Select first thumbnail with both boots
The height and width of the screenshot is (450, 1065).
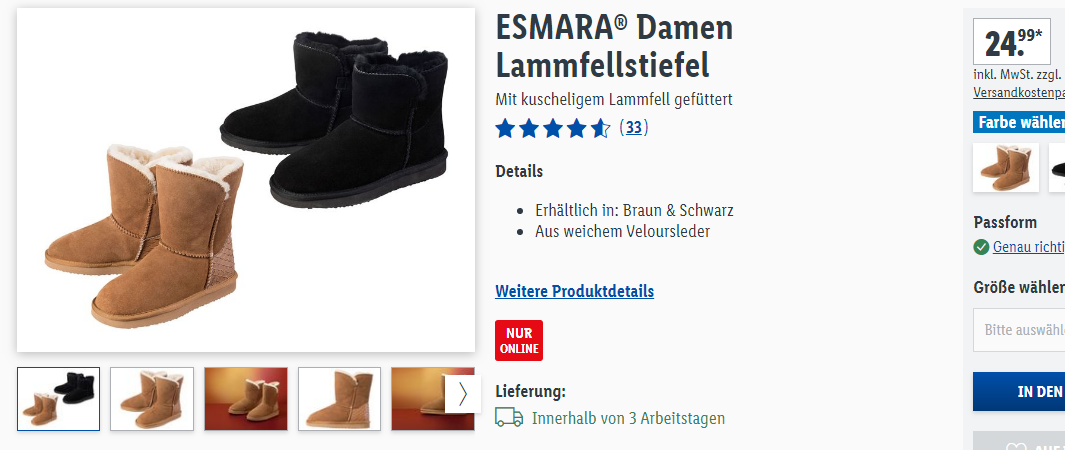(x=58, y=399)
